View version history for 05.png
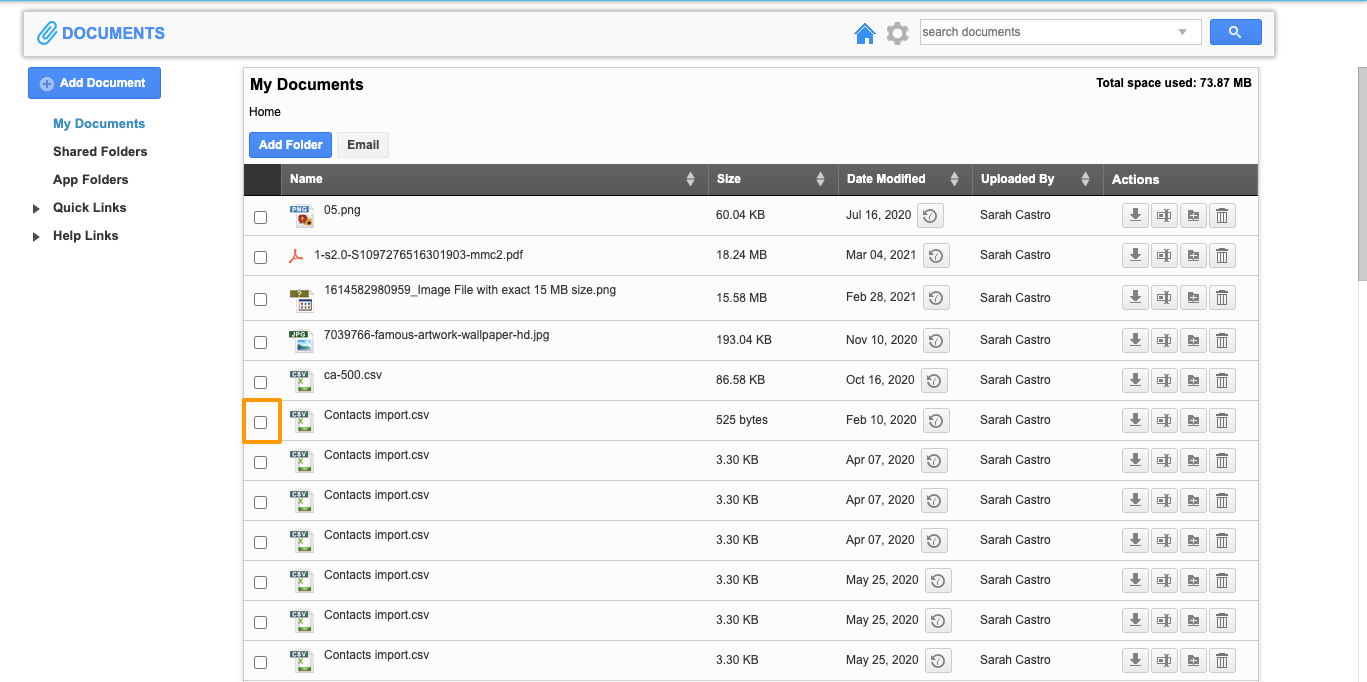 click(x=930, y=216)
